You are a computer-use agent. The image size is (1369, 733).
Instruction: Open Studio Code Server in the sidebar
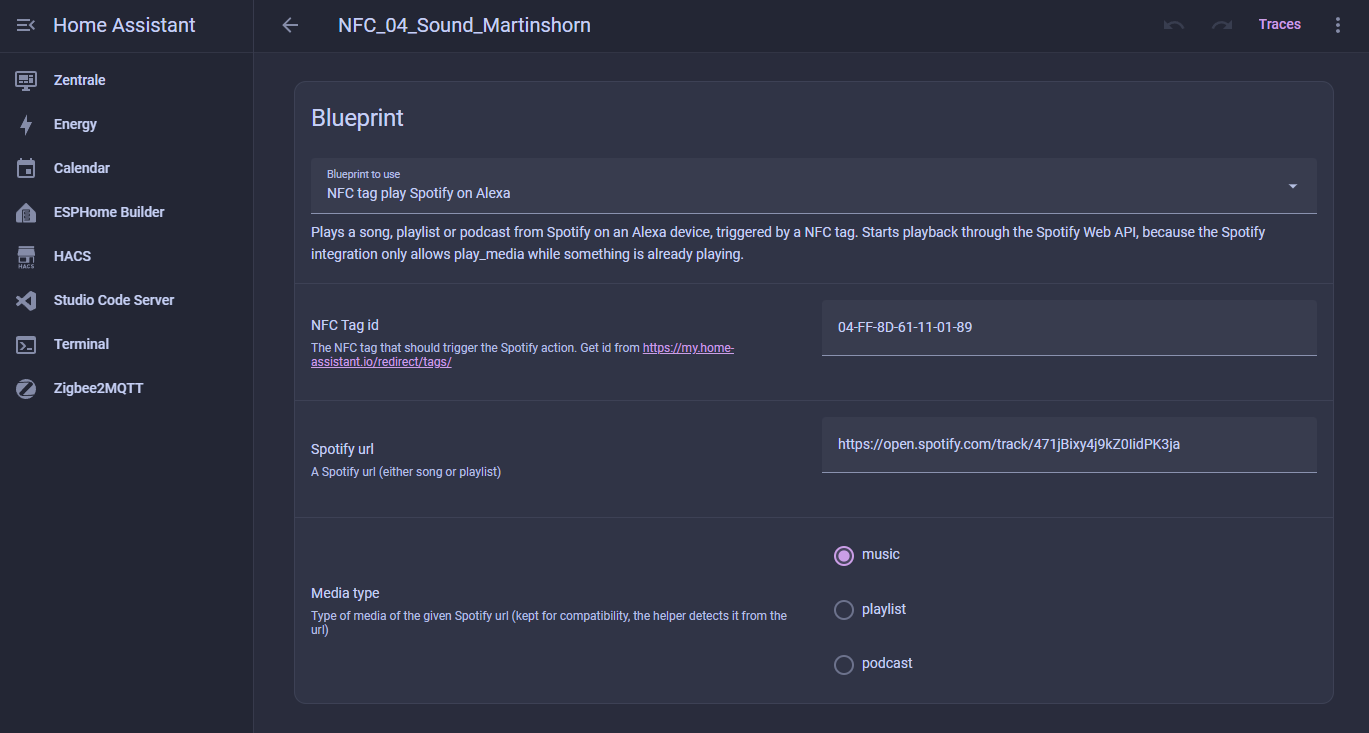(x=126, y=300)
